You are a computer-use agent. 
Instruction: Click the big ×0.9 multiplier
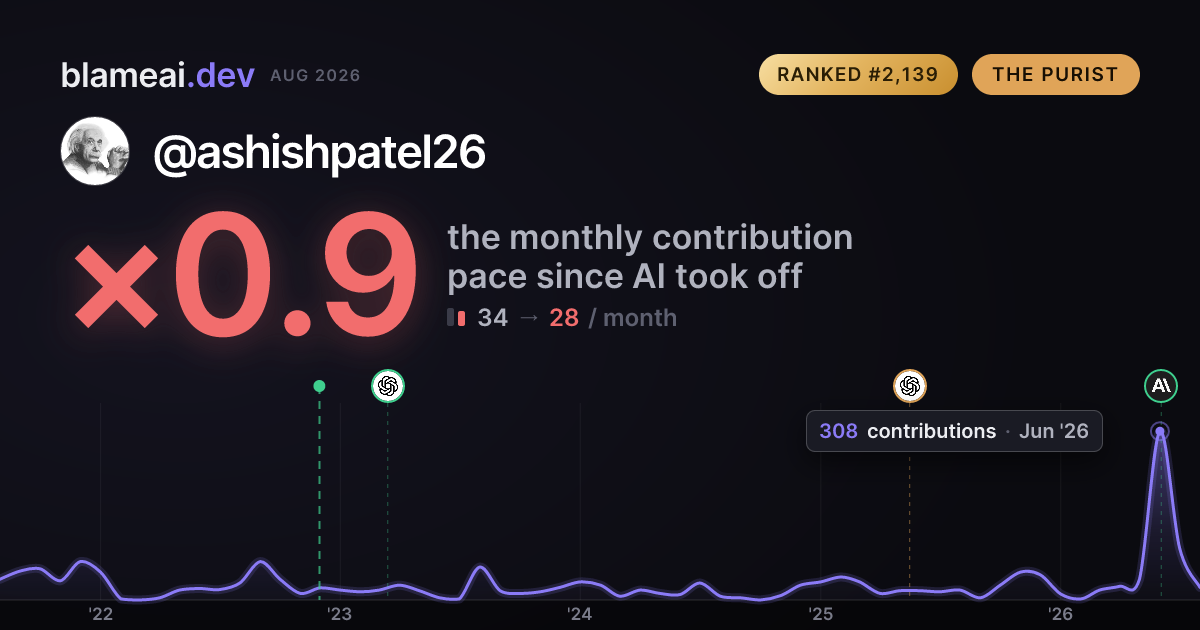(246, 277)
